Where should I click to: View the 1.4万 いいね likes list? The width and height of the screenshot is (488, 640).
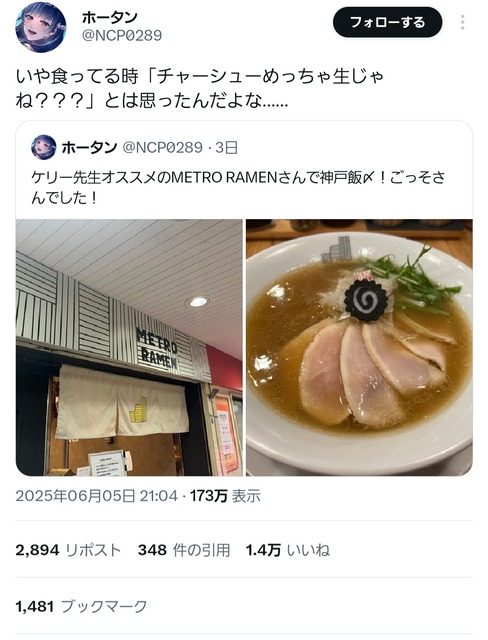pos(287,550)
